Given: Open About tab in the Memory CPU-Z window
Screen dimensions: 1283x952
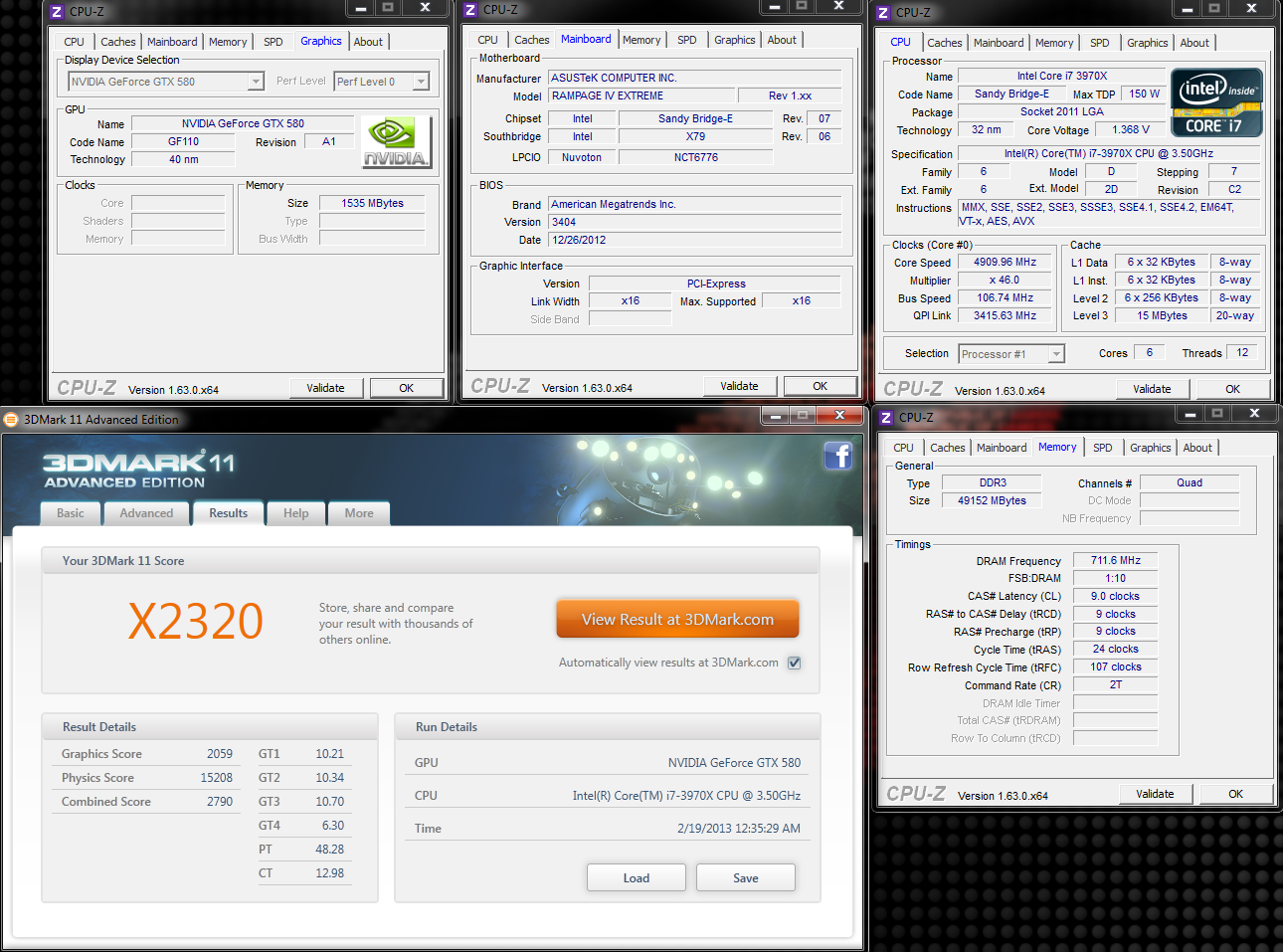Looking at the screenshot, I should (x=1197, y=448).
